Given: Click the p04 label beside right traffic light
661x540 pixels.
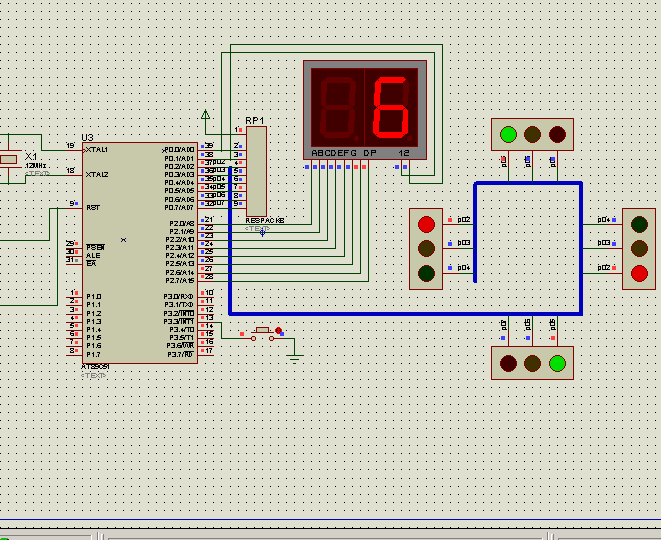Looking at the screenshot, I should pos(604,220).
